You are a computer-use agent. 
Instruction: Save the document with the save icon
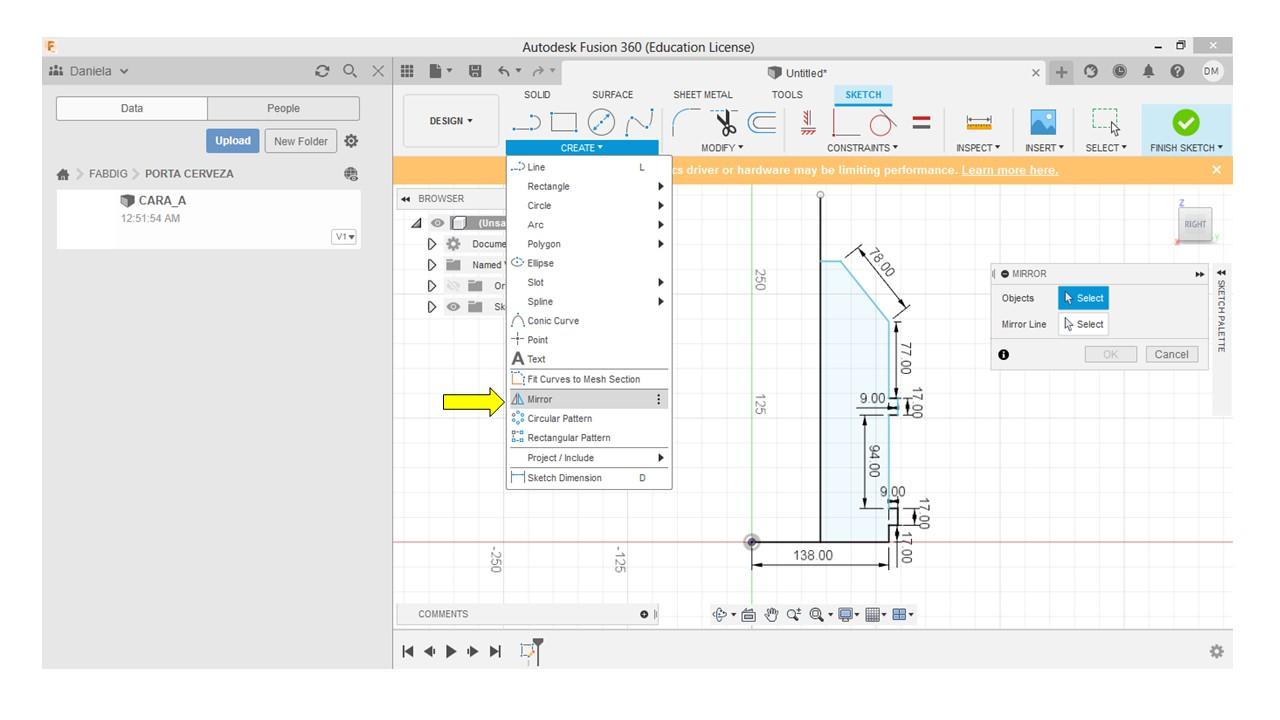tap(475, 71)
